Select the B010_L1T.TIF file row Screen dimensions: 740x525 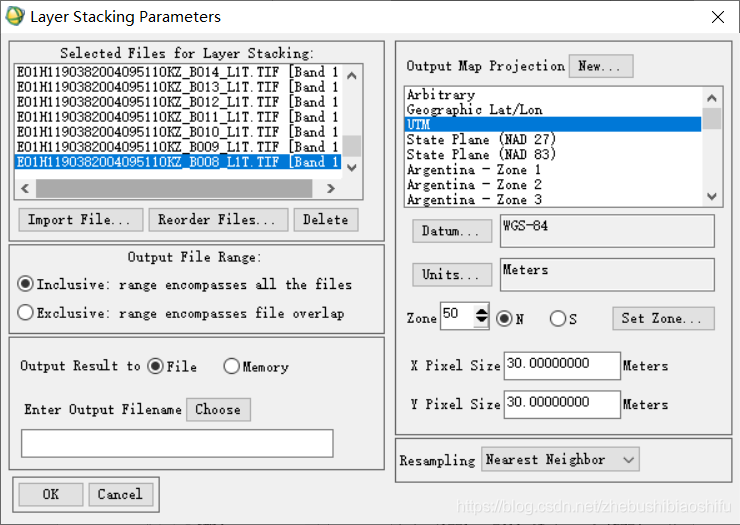[x=178, y=132]
